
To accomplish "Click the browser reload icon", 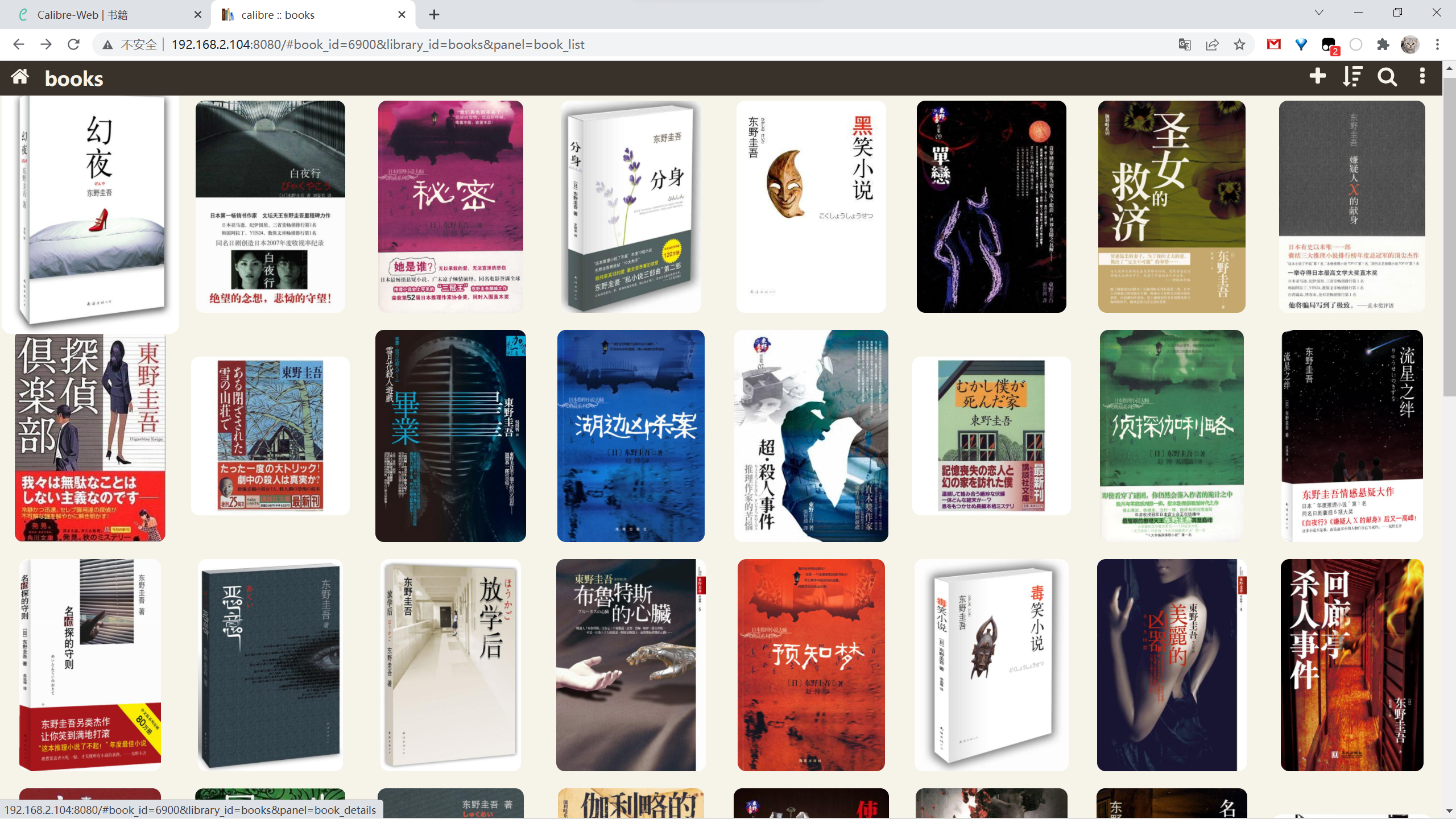I will coord(73,44).
